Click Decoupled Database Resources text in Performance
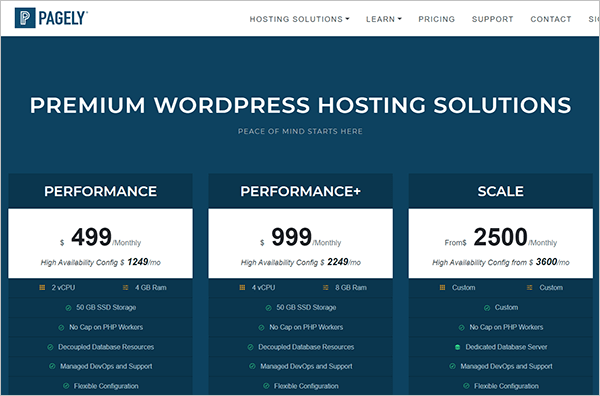Screen dimensions: 600x396 (106, 347)
